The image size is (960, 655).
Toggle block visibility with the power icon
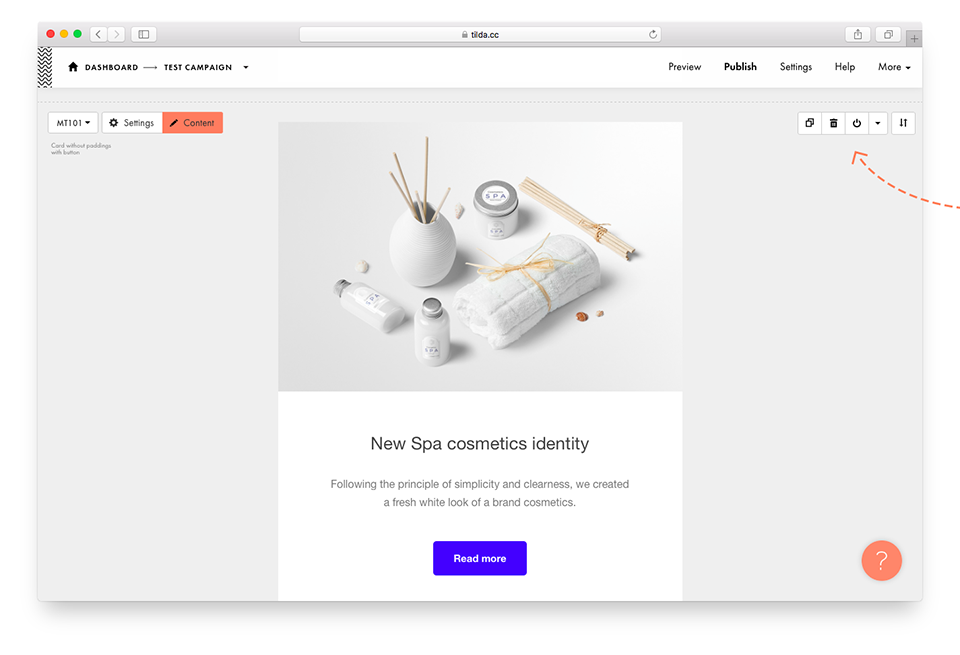pyautogui.click(x=857, y=123)
